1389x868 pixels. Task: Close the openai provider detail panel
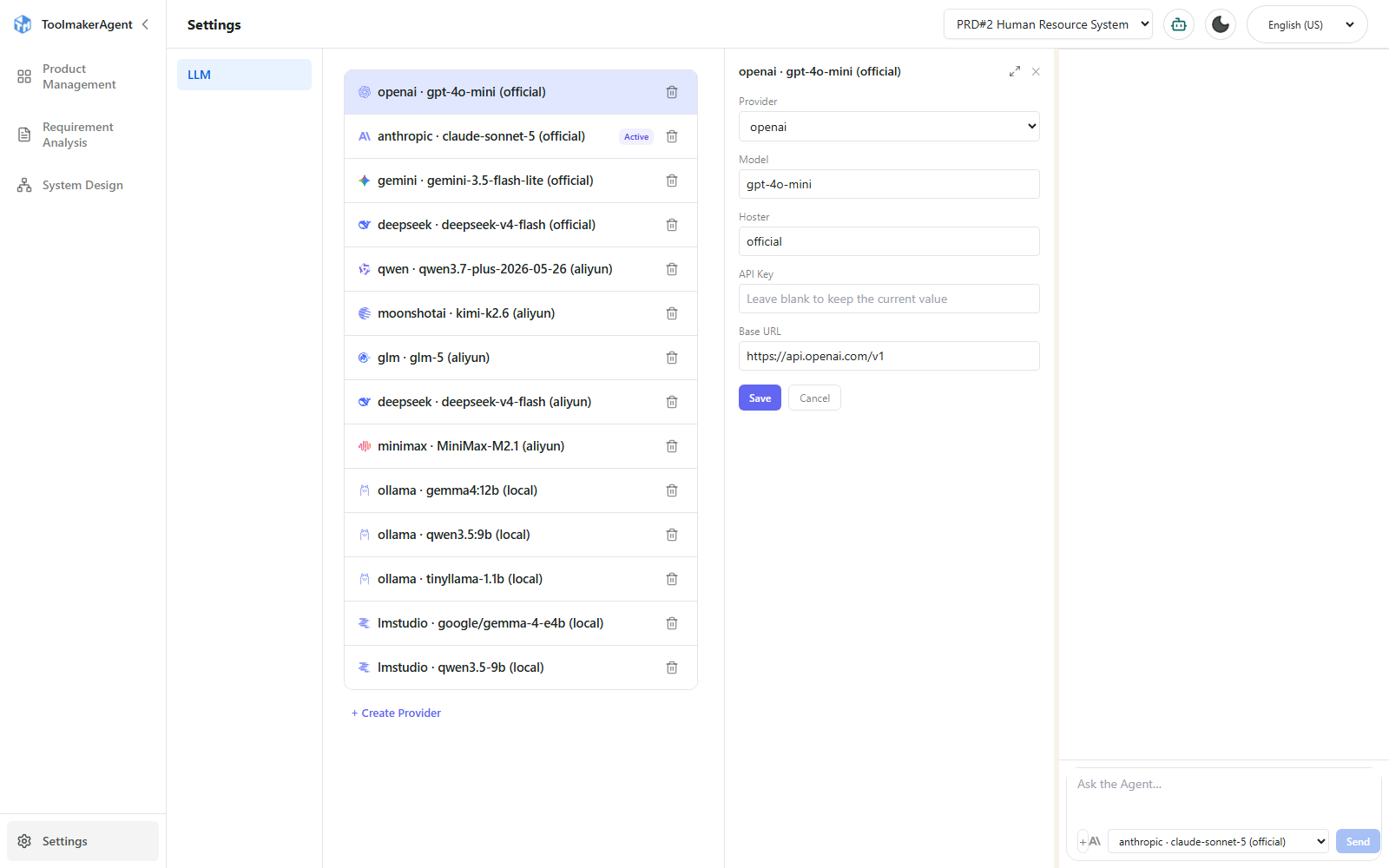point(1036,72)
